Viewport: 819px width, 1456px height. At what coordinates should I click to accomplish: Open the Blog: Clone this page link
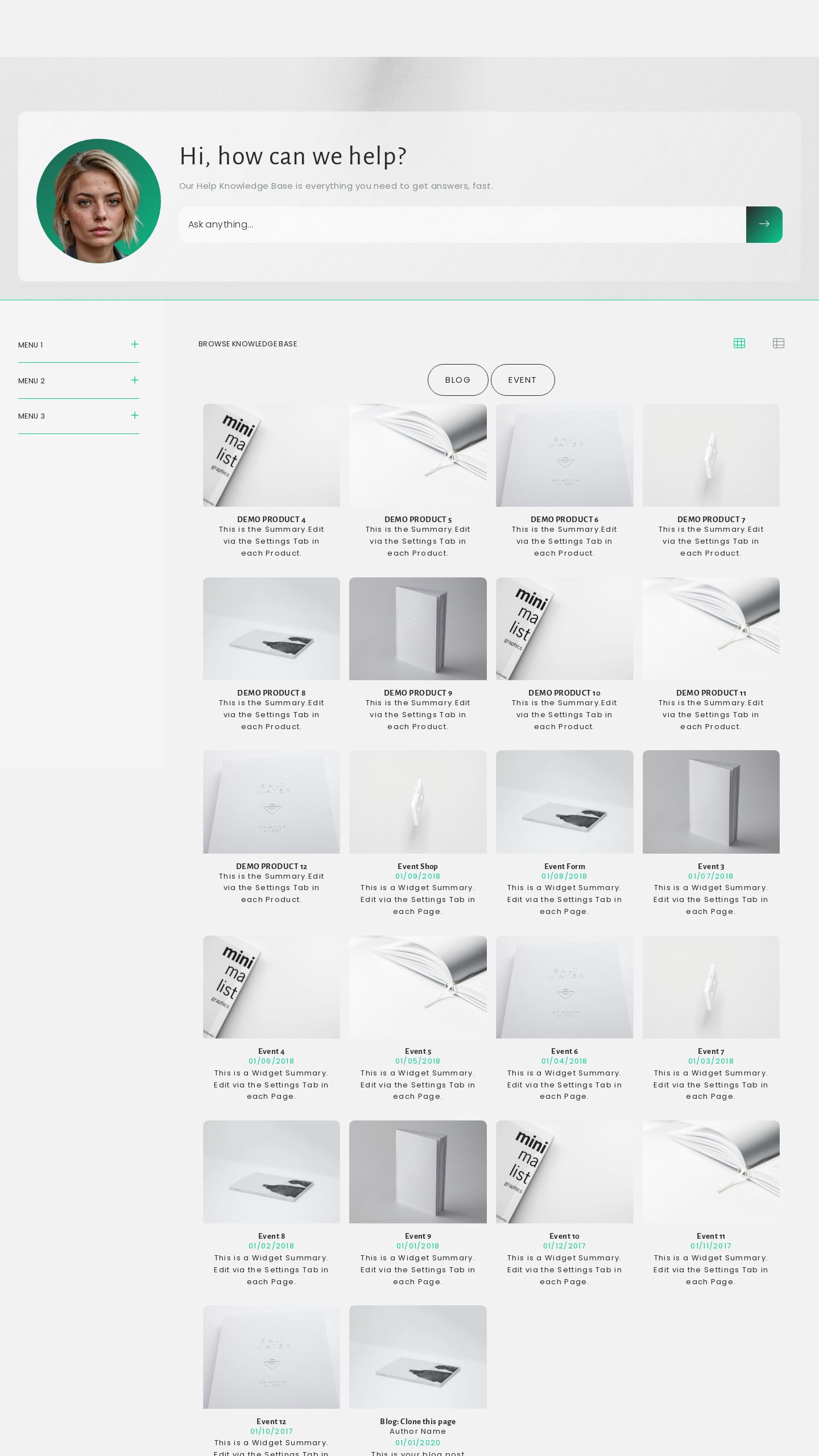point(418,1421)
